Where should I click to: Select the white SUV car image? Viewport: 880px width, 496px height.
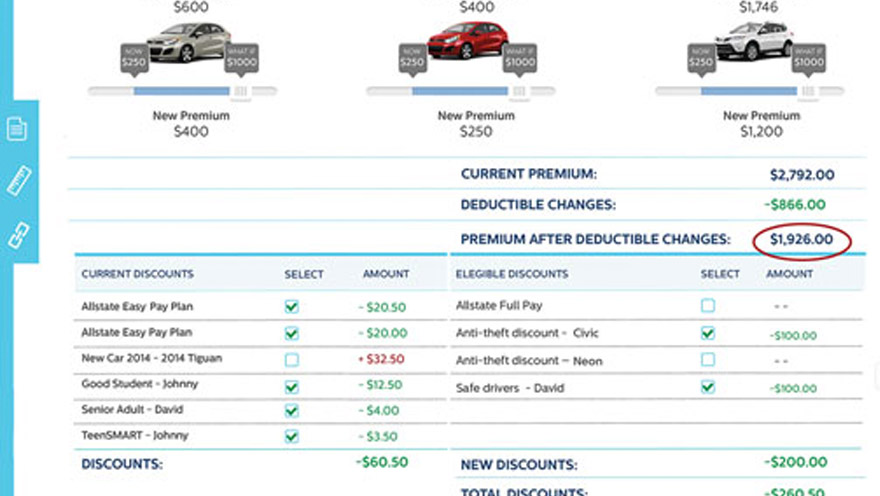754,42
